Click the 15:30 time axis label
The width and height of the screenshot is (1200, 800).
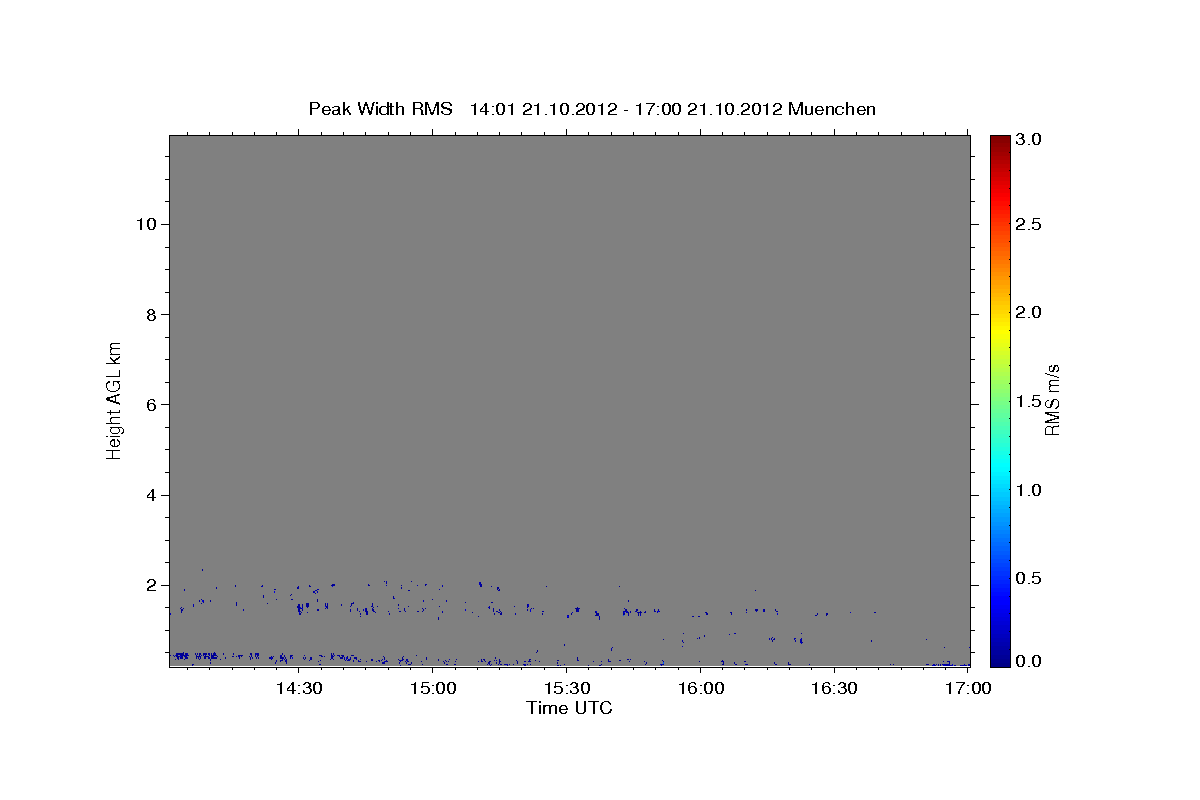(x=567, y=688)
